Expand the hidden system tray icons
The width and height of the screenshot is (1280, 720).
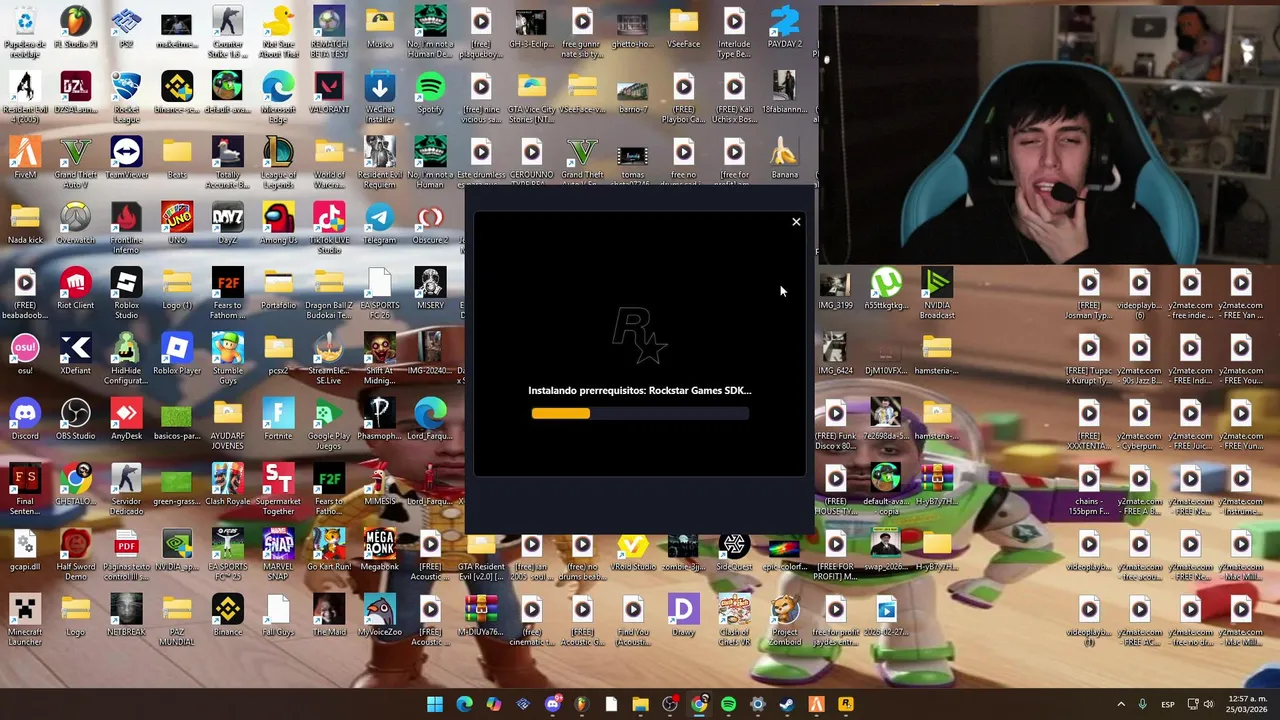[x=1121, y=704]
